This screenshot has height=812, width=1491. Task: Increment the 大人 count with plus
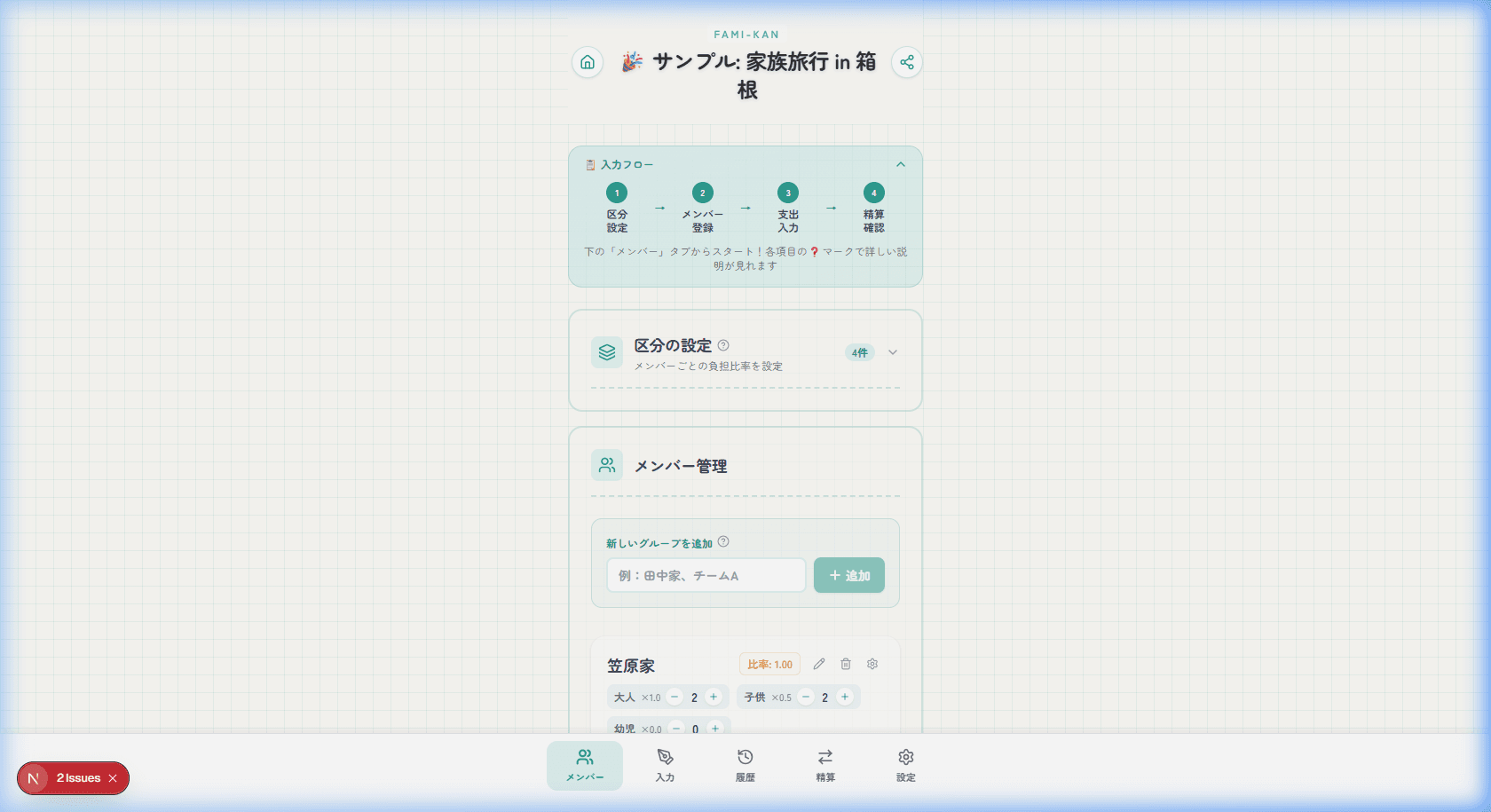(714, 697)
